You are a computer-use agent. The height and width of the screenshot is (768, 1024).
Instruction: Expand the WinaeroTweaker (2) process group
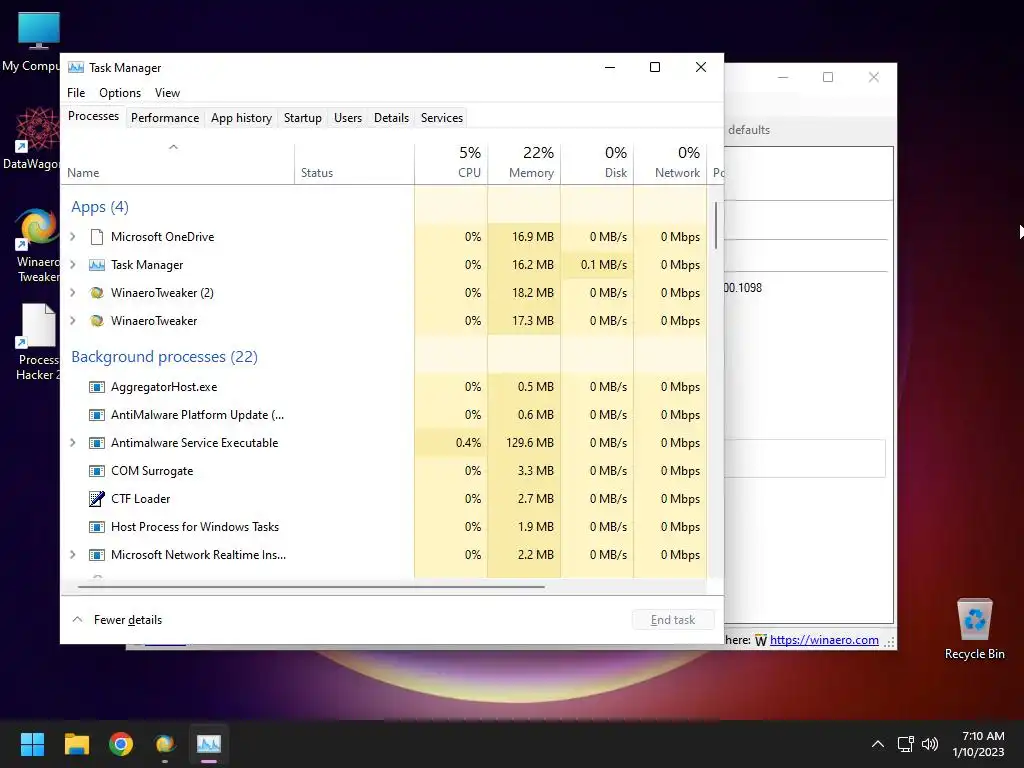[73, 293]
